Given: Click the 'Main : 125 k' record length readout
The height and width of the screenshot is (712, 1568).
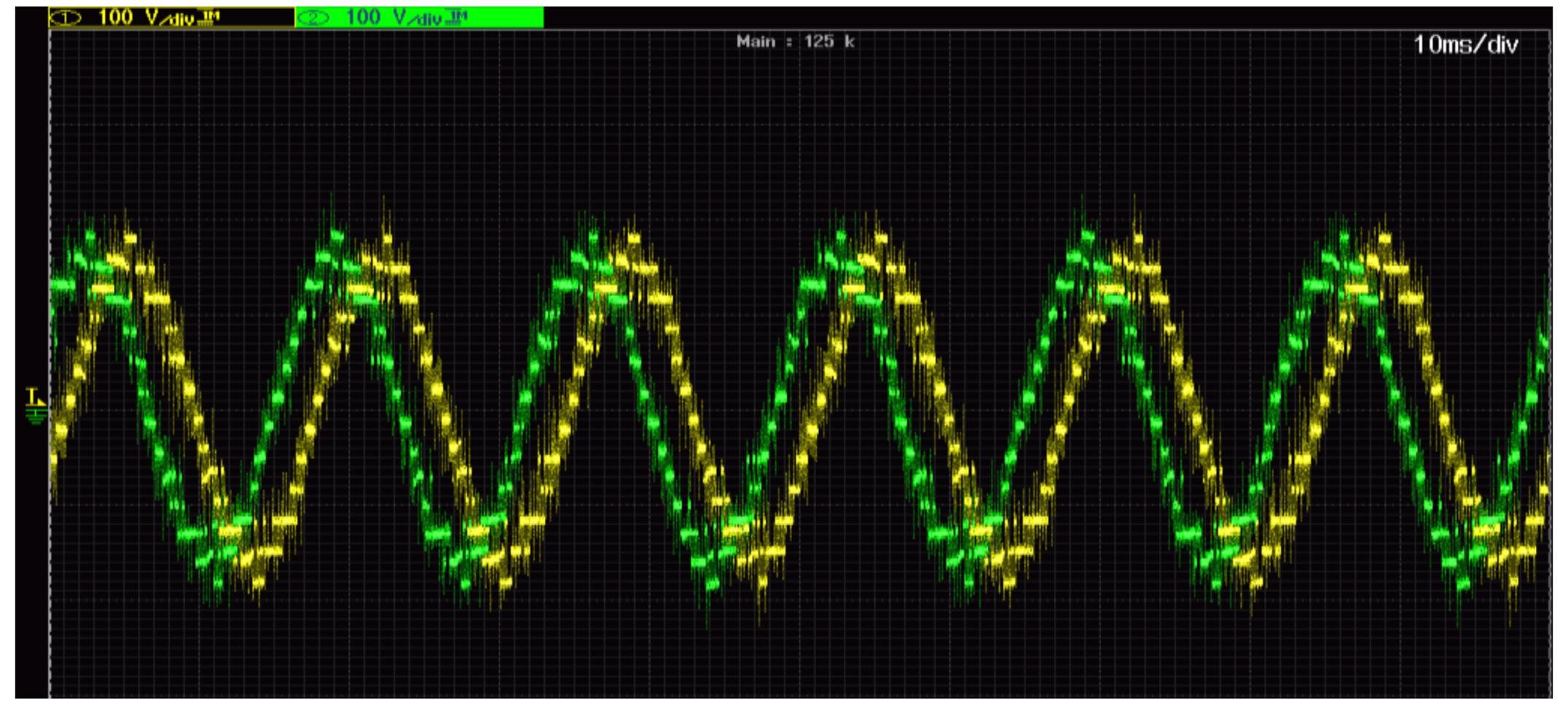Looking at the screenshot, I should tap(795, 42).
